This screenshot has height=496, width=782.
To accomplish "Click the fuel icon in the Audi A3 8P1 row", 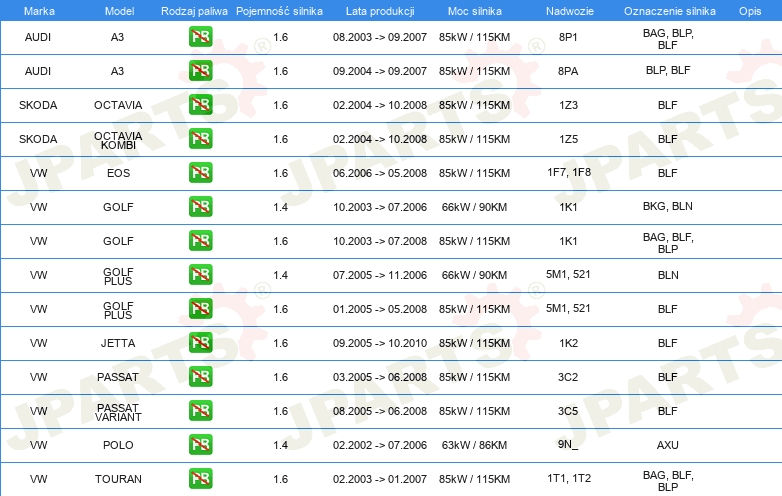I will (200, 37).
